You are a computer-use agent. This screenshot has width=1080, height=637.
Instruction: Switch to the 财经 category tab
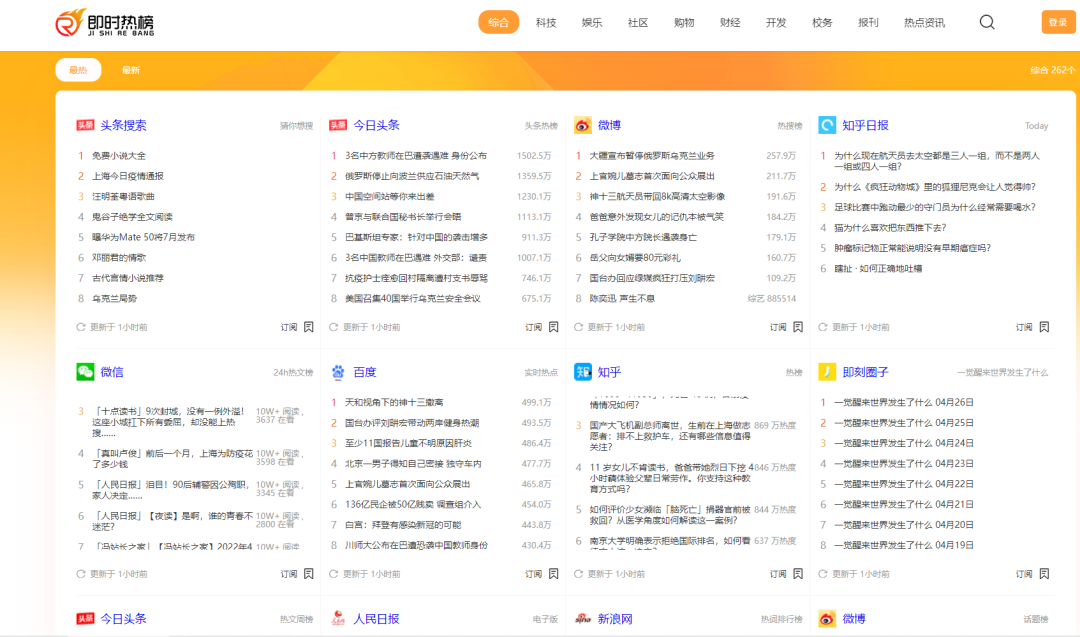pos(730,21)
